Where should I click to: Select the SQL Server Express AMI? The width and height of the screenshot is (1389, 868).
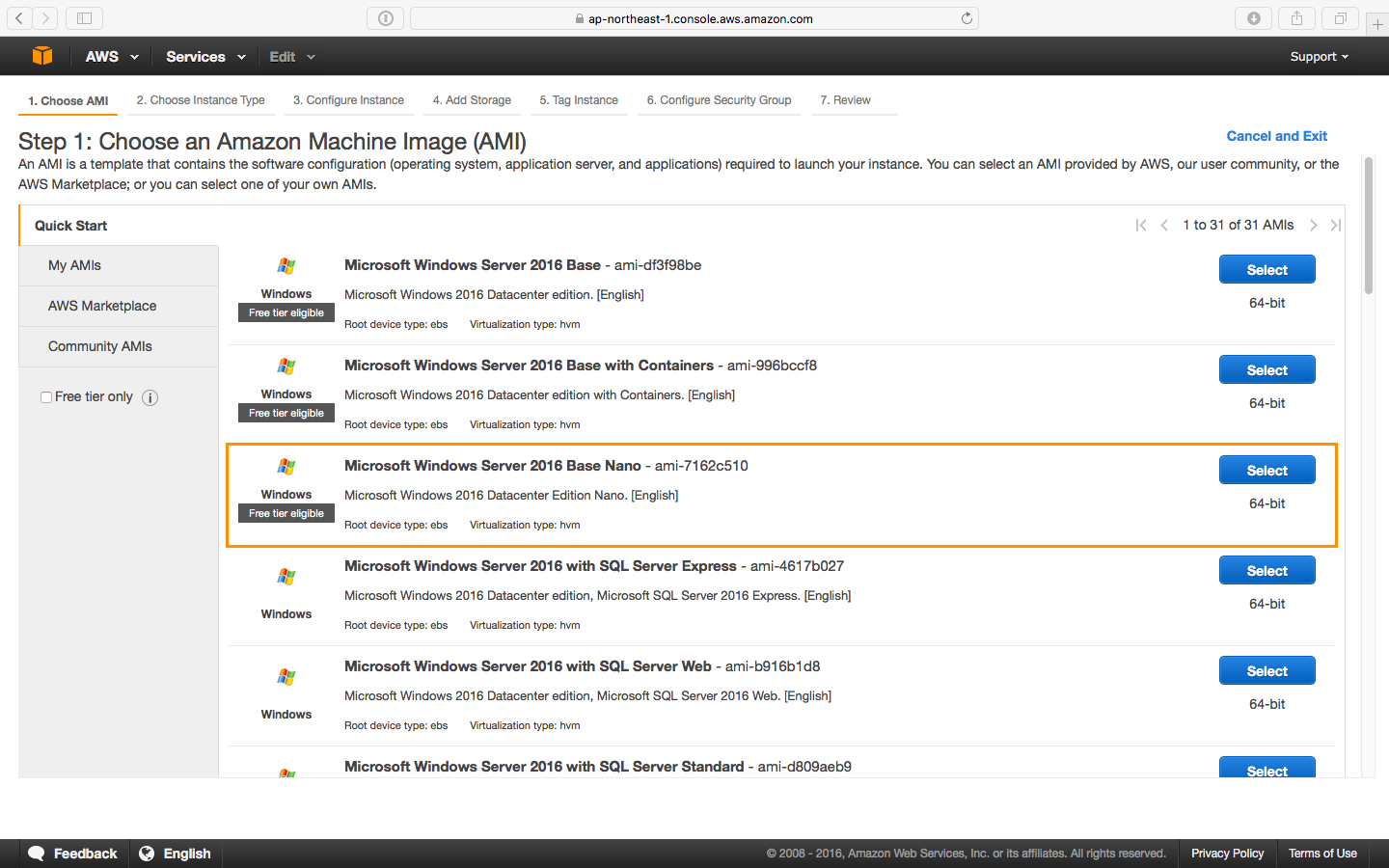[x=1266, y=571]
